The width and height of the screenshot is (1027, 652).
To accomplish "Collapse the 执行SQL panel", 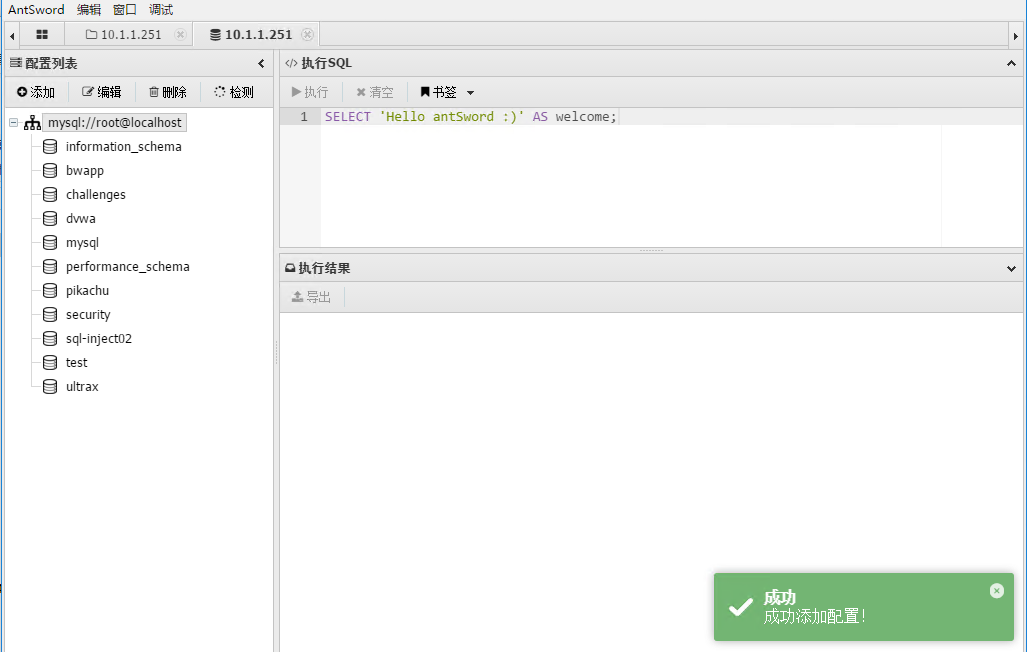I will click(1011, 64).
